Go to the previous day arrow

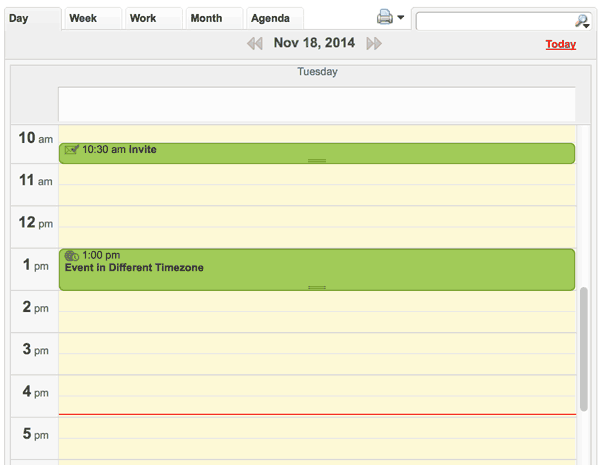pos(255,43)
